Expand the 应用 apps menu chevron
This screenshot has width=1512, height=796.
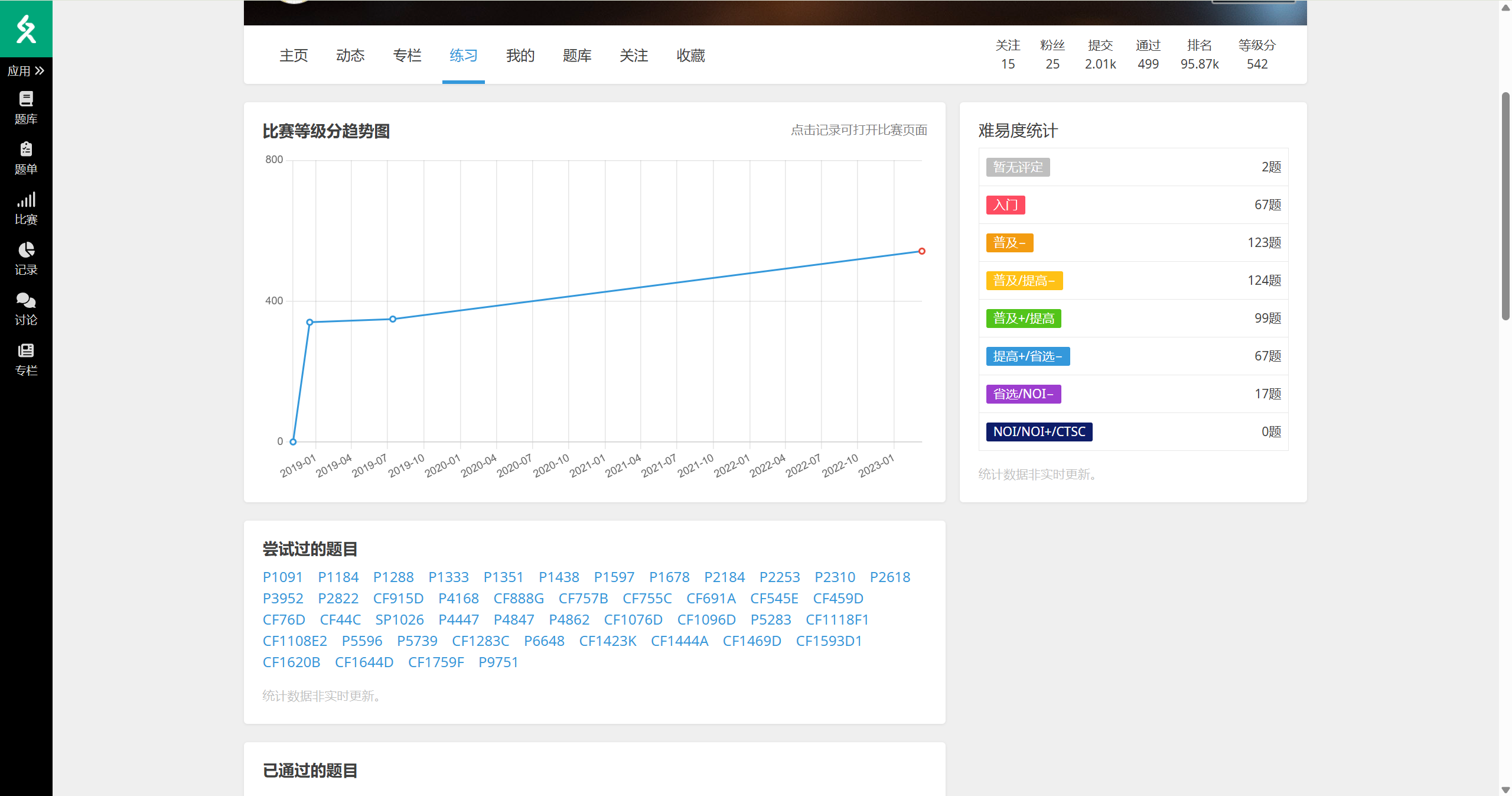(40, 71)
